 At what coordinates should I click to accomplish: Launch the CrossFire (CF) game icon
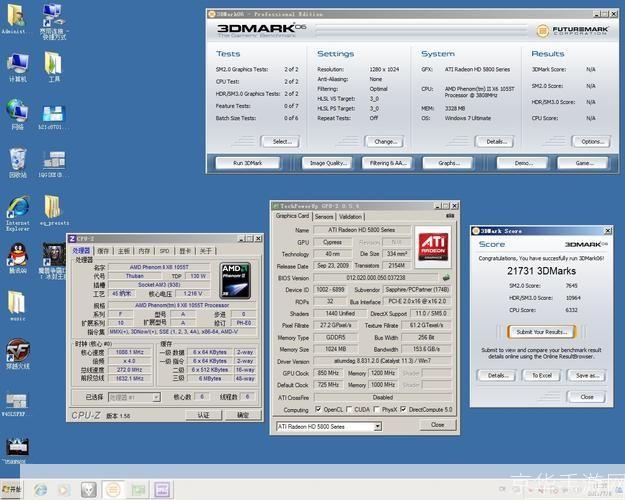coord(18,354)
